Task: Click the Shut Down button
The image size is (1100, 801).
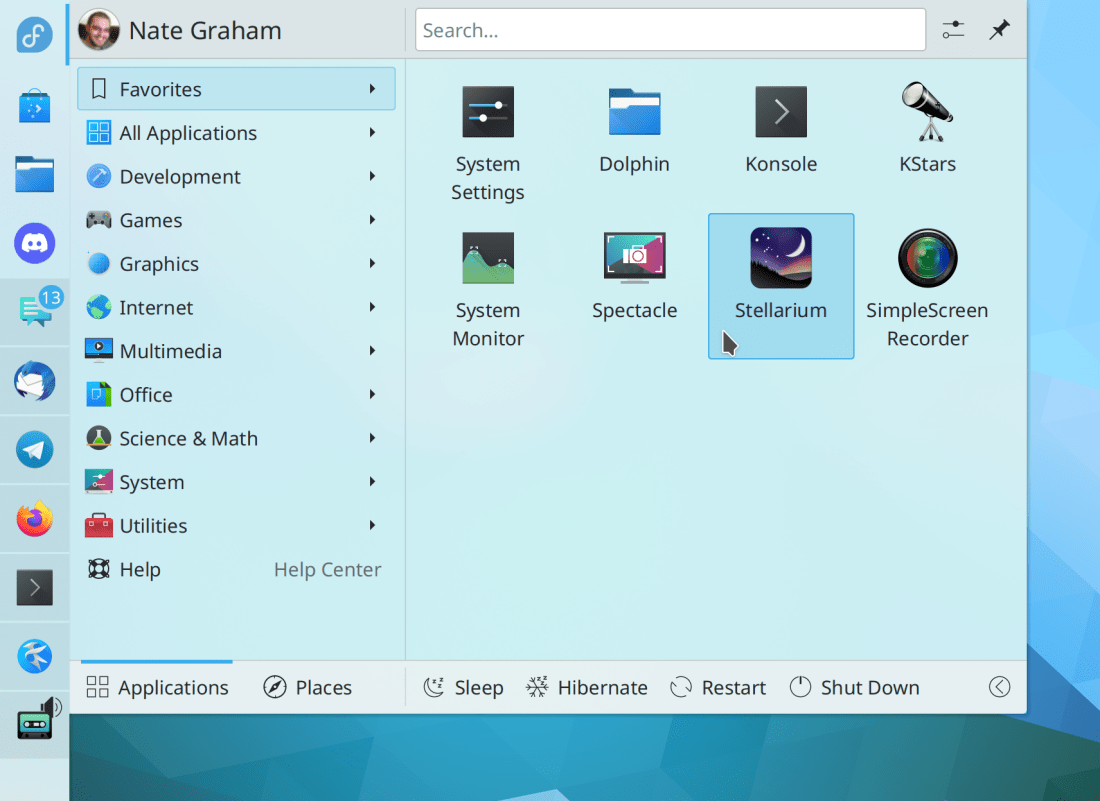Action: coord(855,688)
